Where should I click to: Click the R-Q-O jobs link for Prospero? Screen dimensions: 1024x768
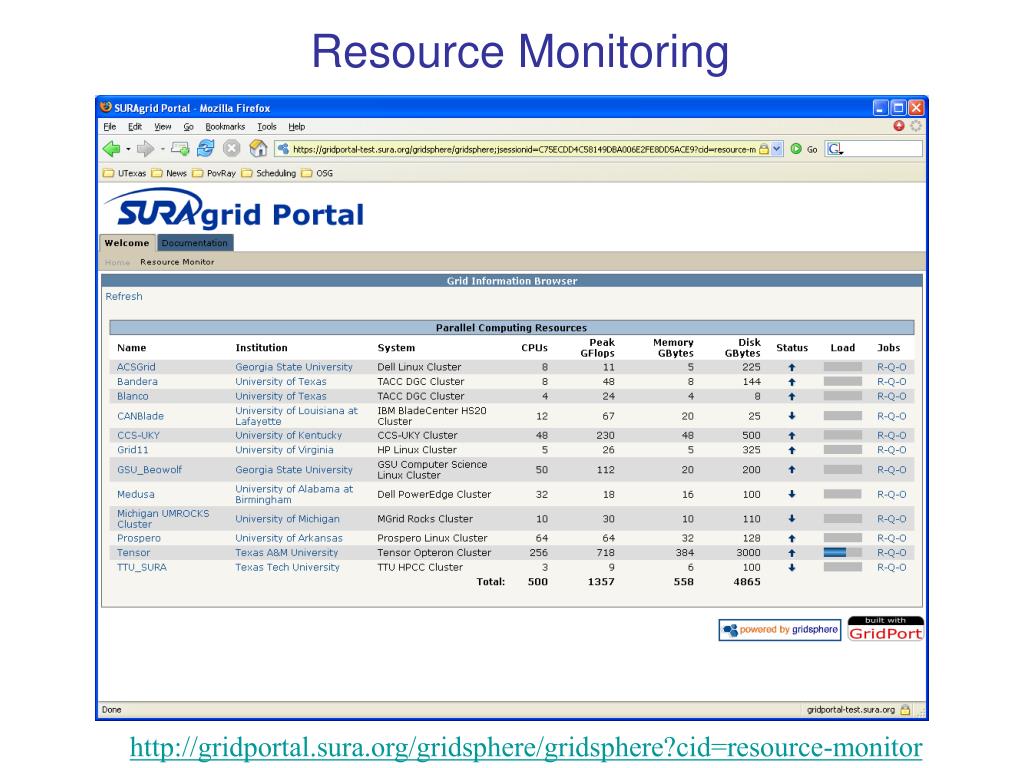coord(891,538)
